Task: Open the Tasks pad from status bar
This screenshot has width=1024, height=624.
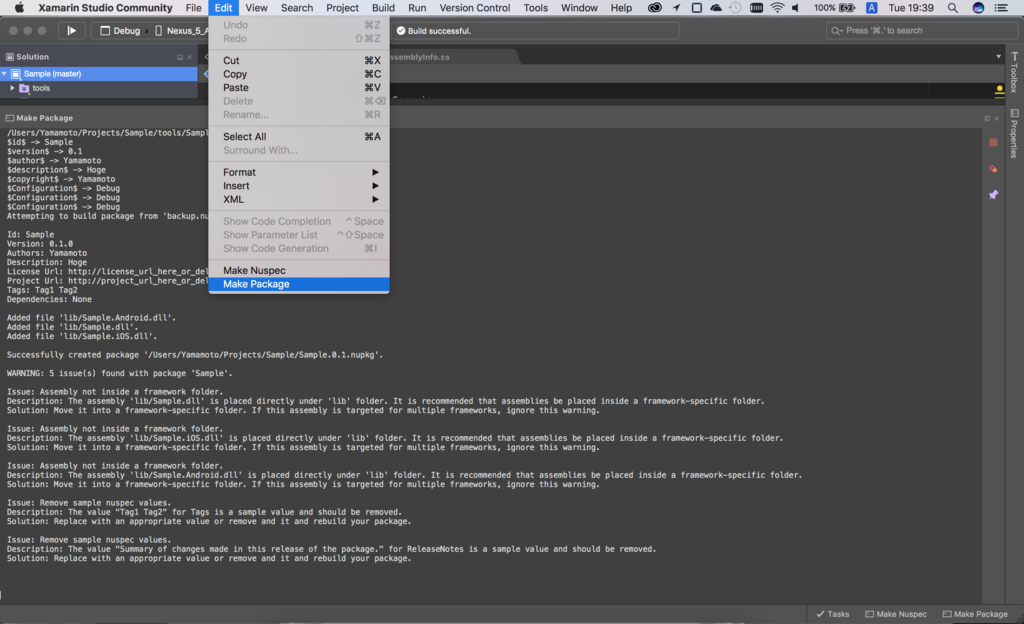Action: click(833, 614)
